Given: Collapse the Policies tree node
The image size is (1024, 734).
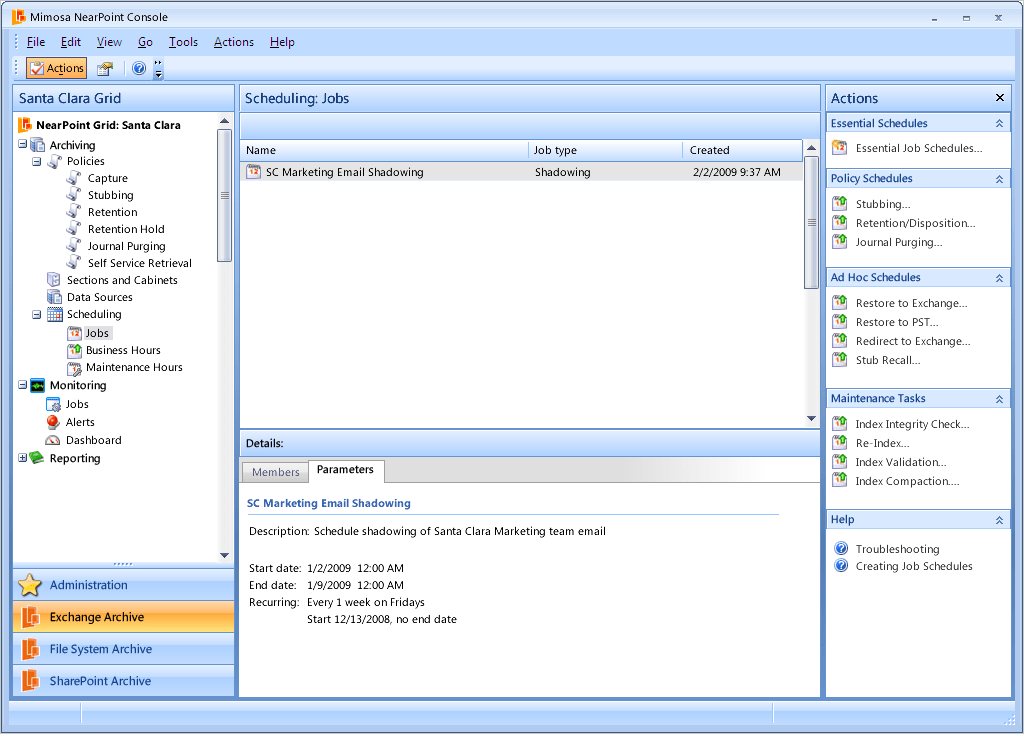Looking at the screenshot, I should click(x=37, y=161).
